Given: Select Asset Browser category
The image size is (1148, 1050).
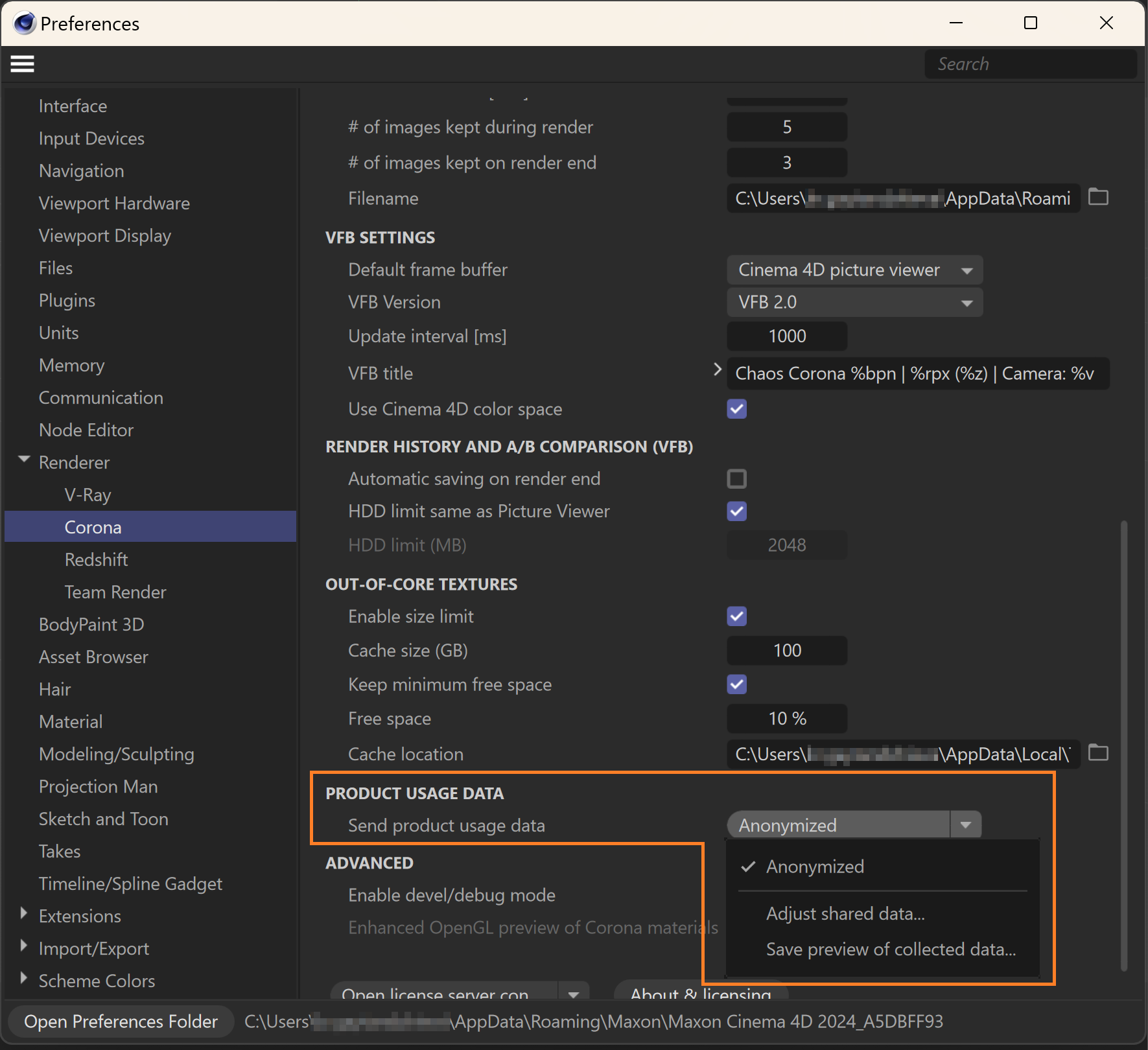Looking at the screenshot, I should (x=93, y=657).
